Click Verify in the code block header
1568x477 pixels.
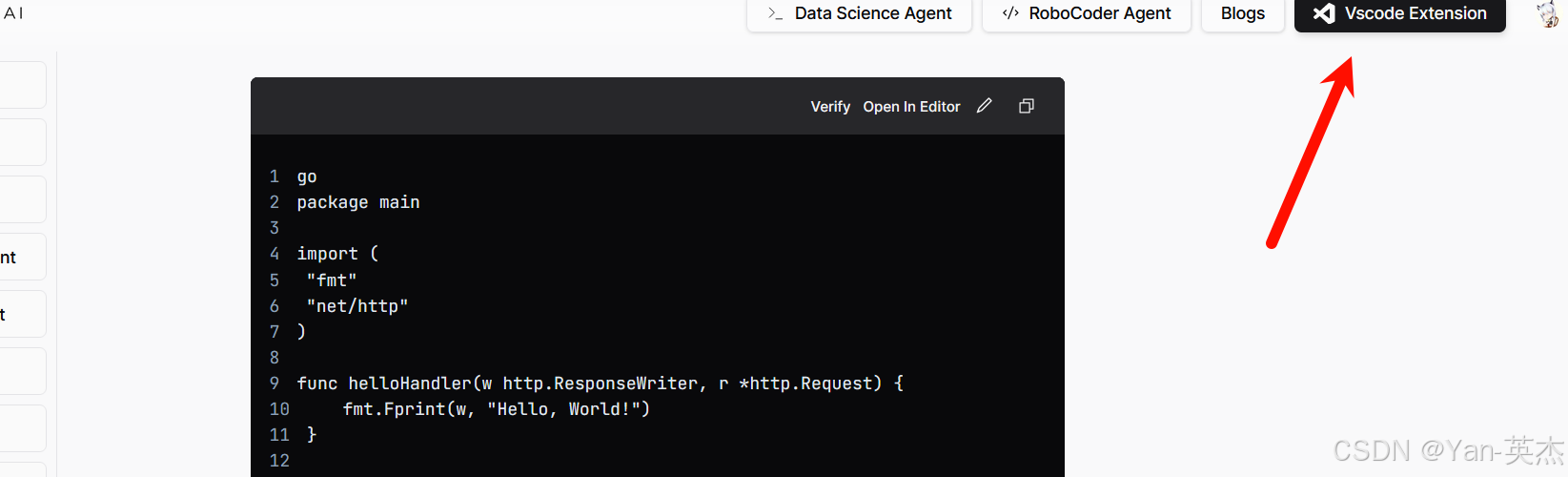pyautogui.click(x=830, y=107)
